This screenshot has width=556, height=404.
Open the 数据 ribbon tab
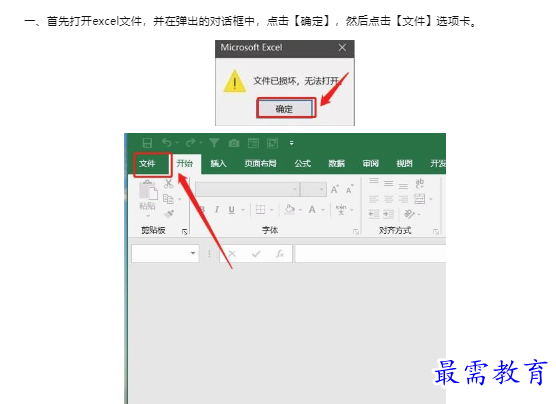(337, 164)
